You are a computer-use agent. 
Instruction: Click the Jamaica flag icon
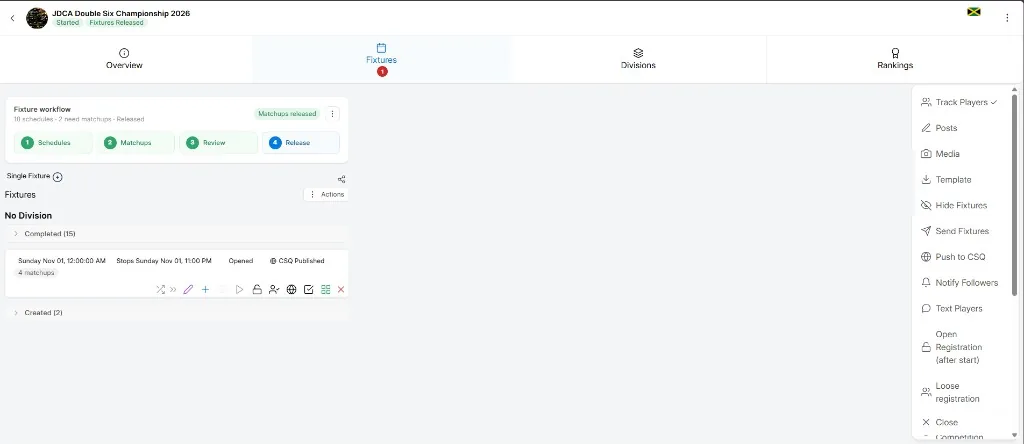974,12
